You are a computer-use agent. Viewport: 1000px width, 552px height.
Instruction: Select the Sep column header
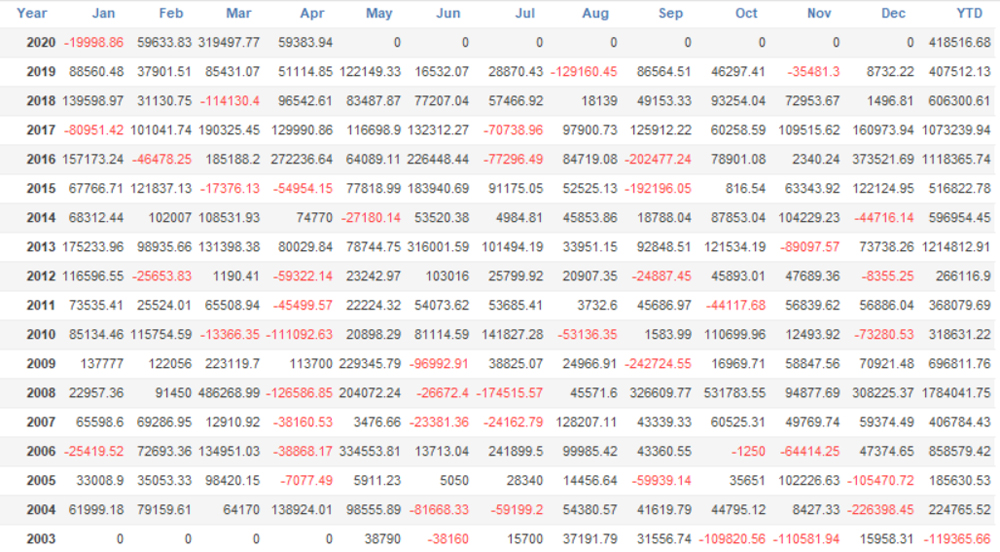(x=671, y=14)
